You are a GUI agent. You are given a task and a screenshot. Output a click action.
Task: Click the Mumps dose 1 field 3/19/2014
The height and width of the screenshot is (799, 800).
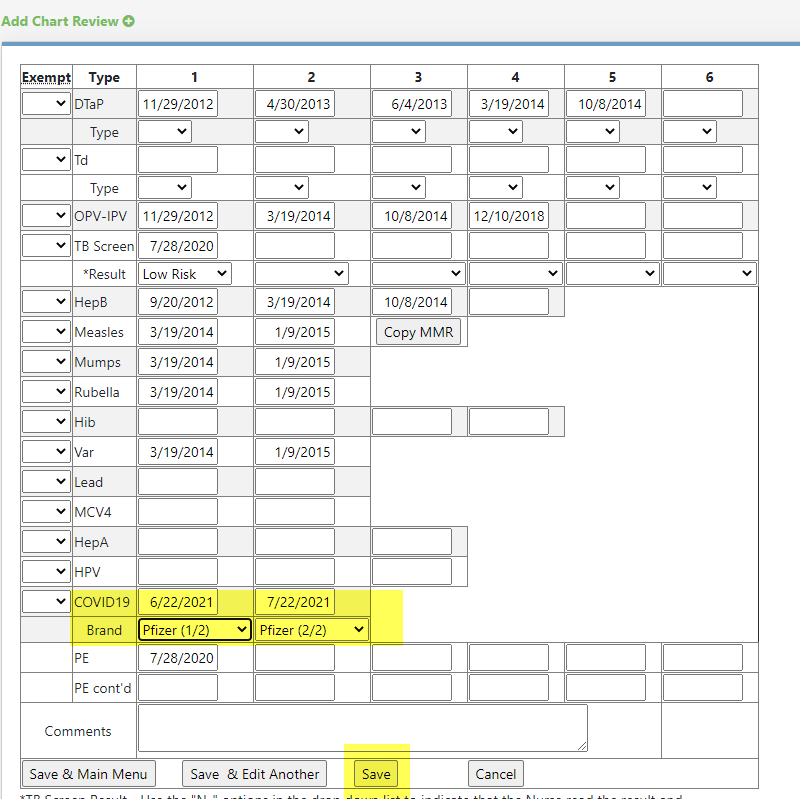(x=178, y=362)
